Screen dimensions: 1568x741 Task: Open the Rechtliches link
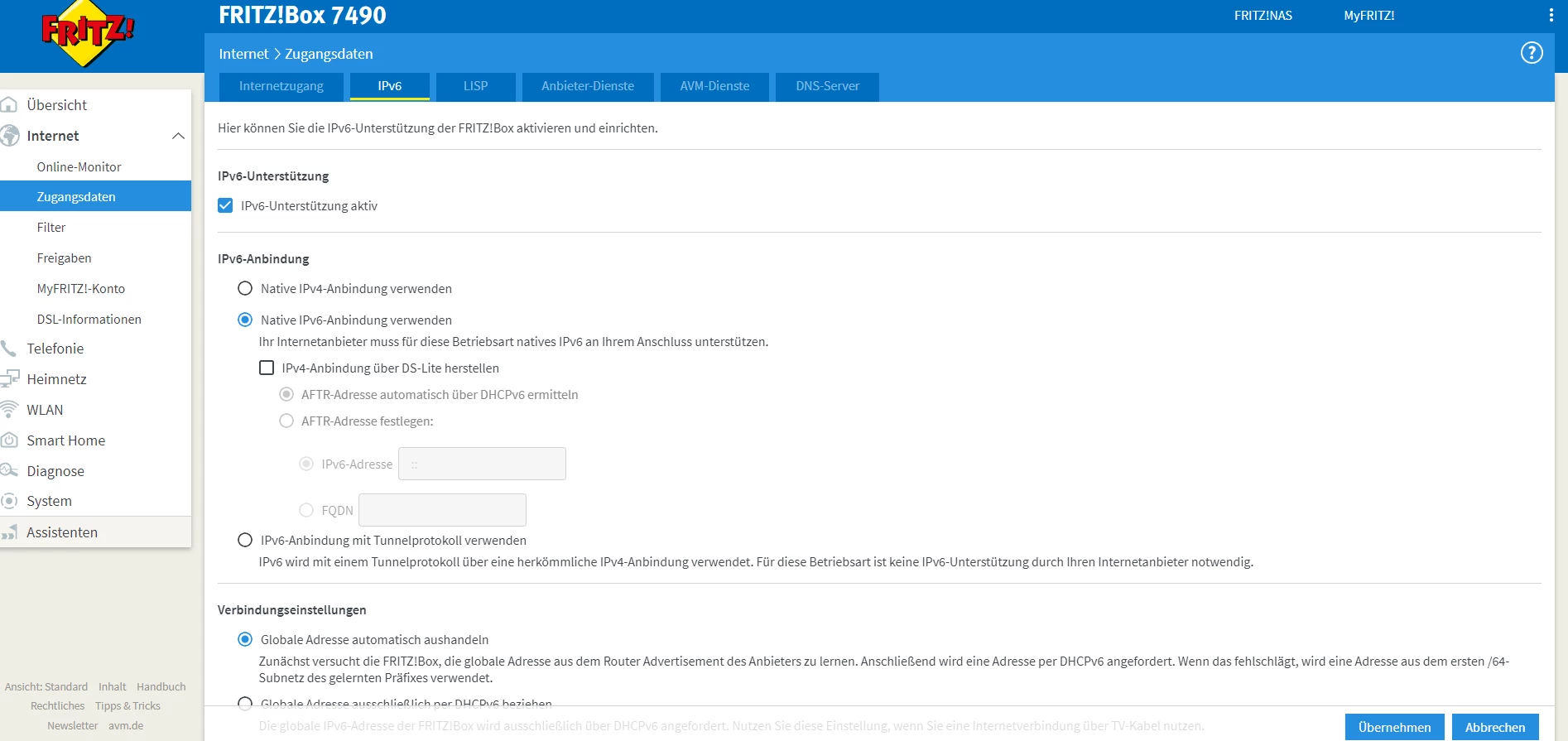pyautogui.click(x=58, y=706)
